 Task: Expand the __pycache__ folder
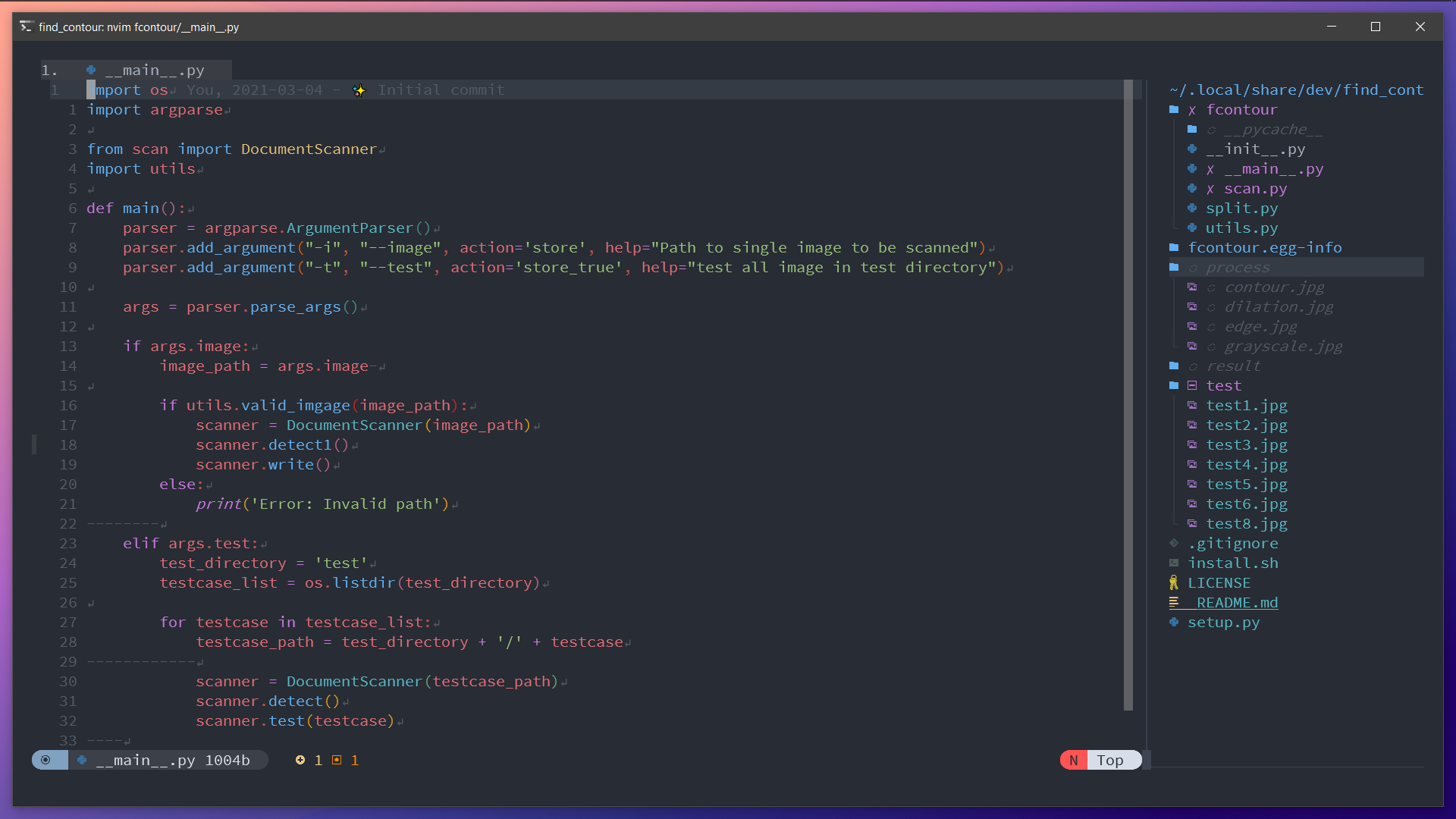[1272, 129]
